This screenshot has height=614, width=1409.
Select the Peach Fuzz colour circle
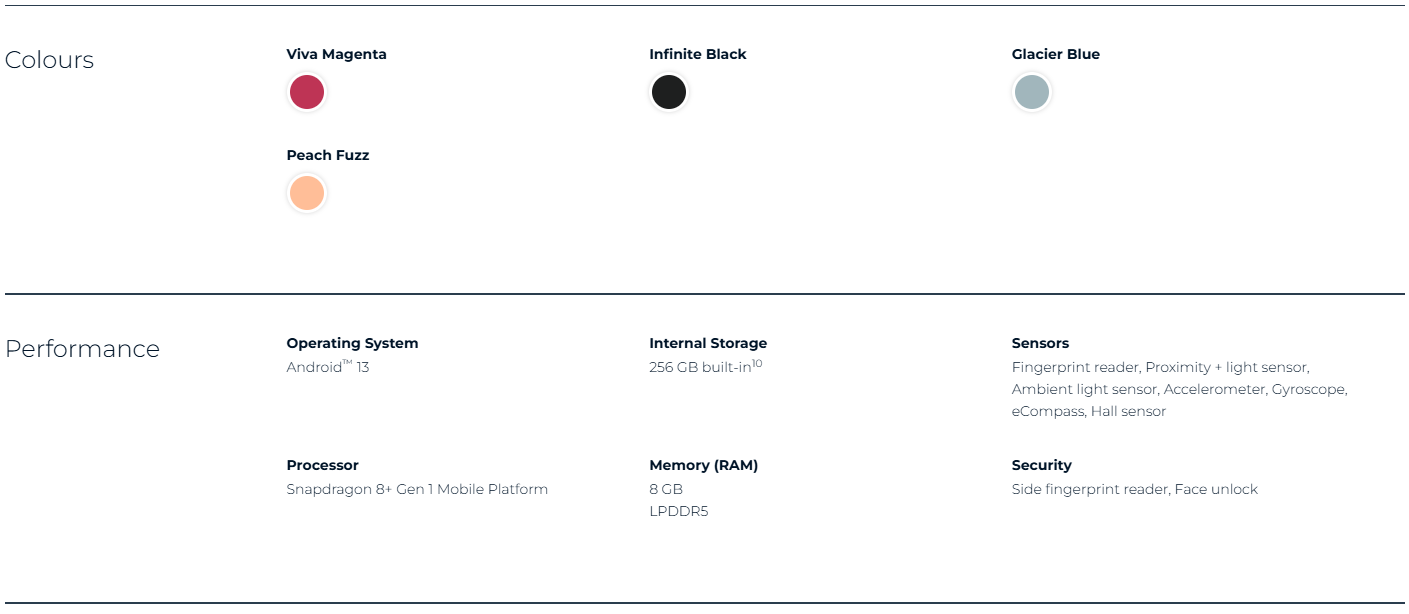[307, 193]
